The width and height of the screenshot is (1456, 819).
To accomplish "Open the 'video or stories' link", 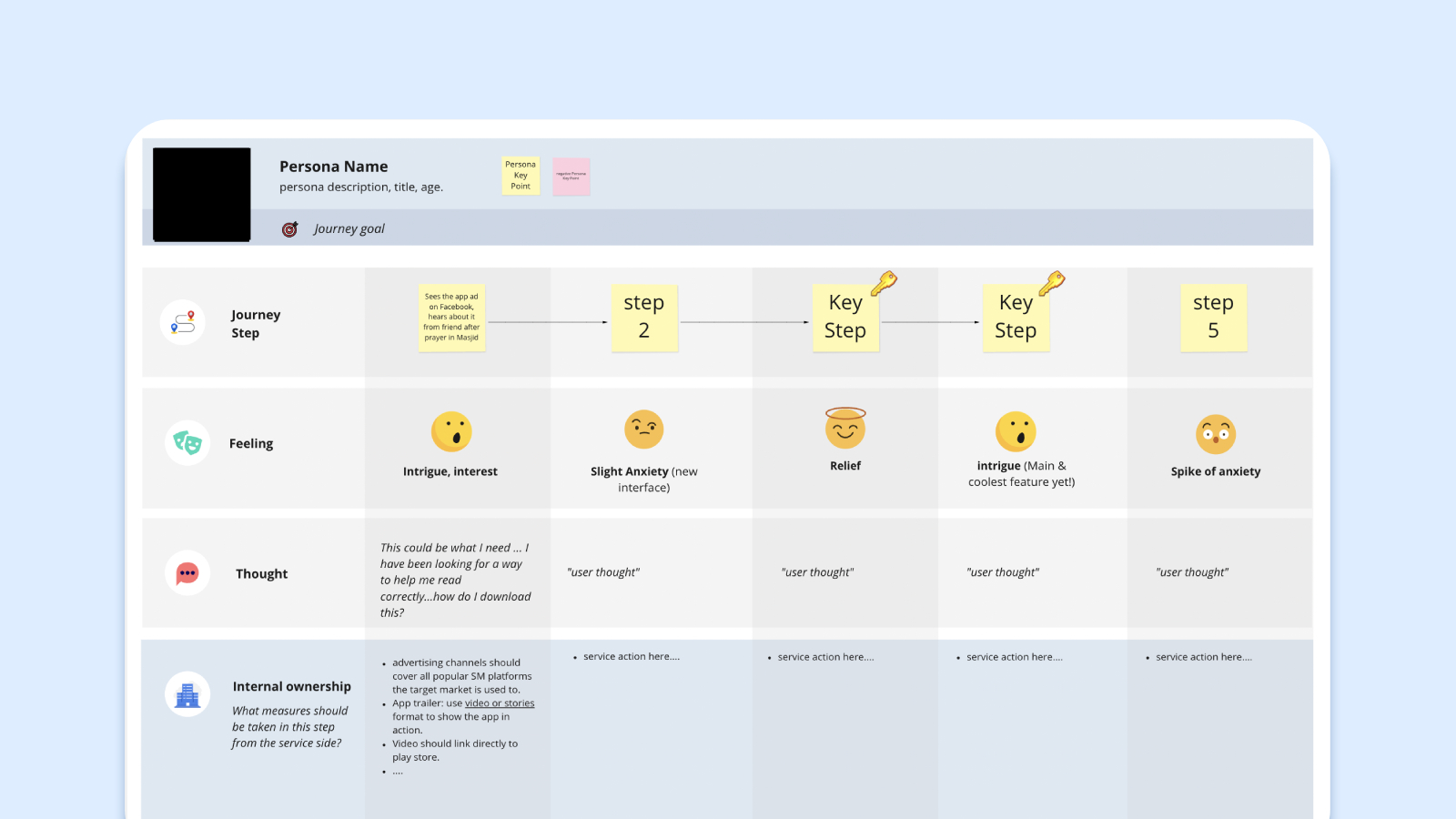I will point(500,703).
